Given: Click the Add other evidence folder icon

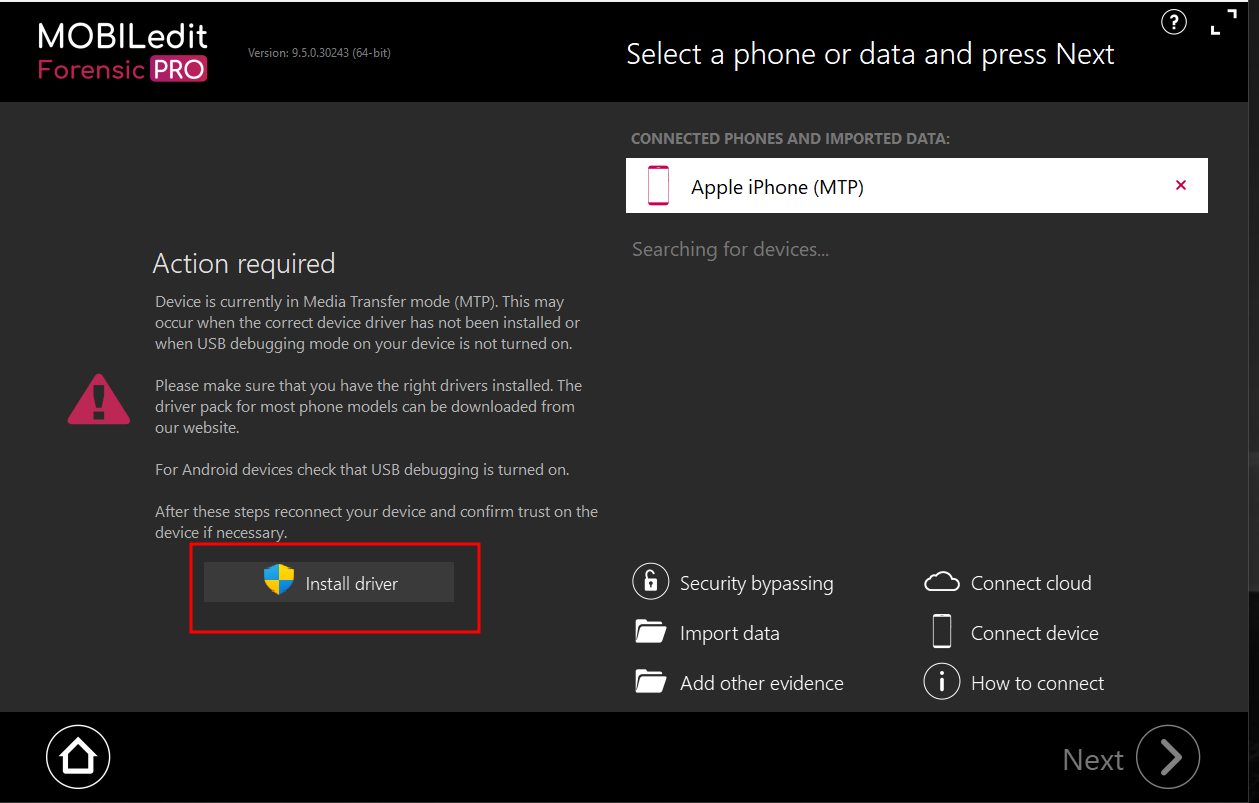Looking at the screenshot, I should [x=651, y=682].
